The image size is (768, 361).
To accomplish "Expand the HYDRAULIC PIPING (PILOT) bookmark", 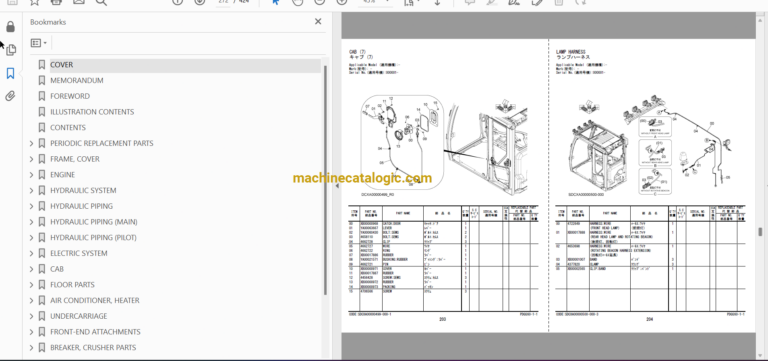I will point(31,238).
